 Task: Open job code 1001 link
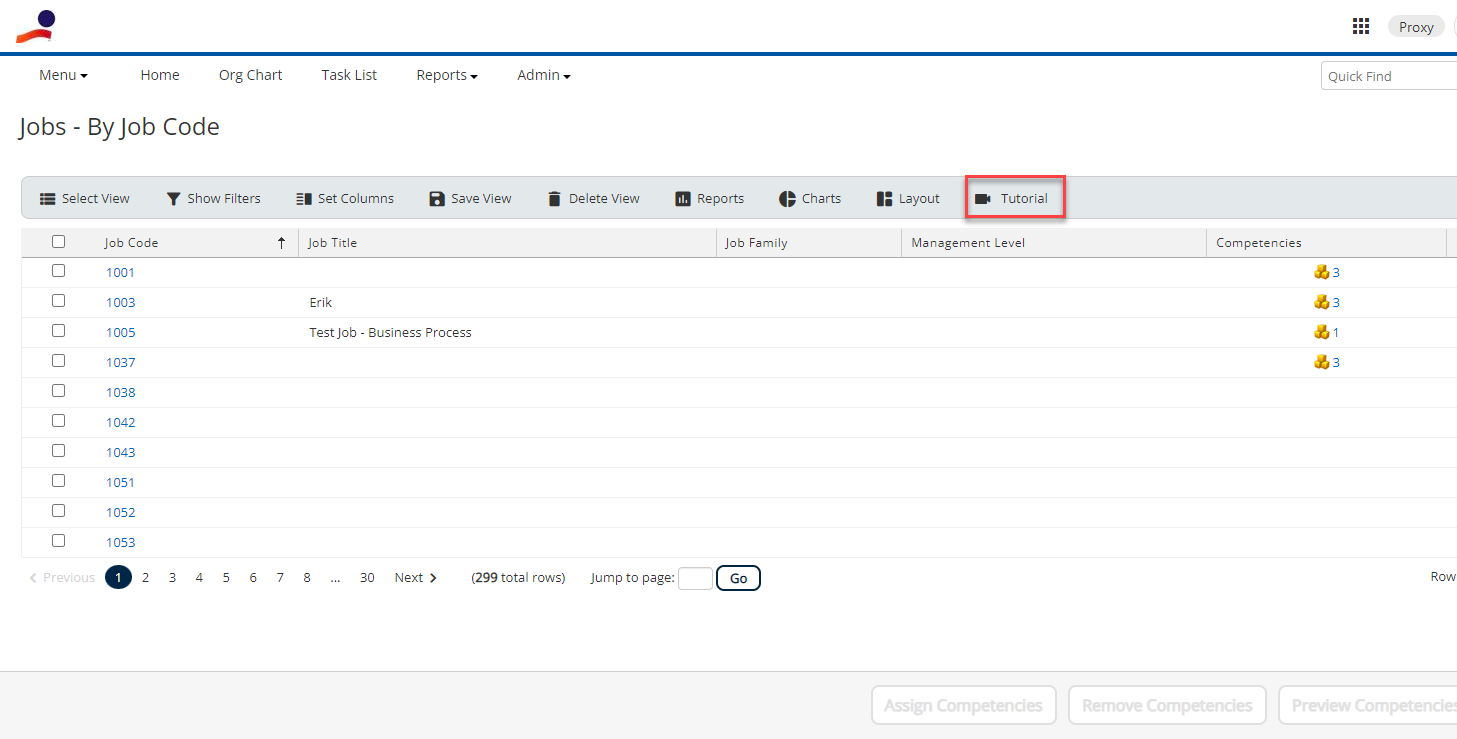point(121,272)
